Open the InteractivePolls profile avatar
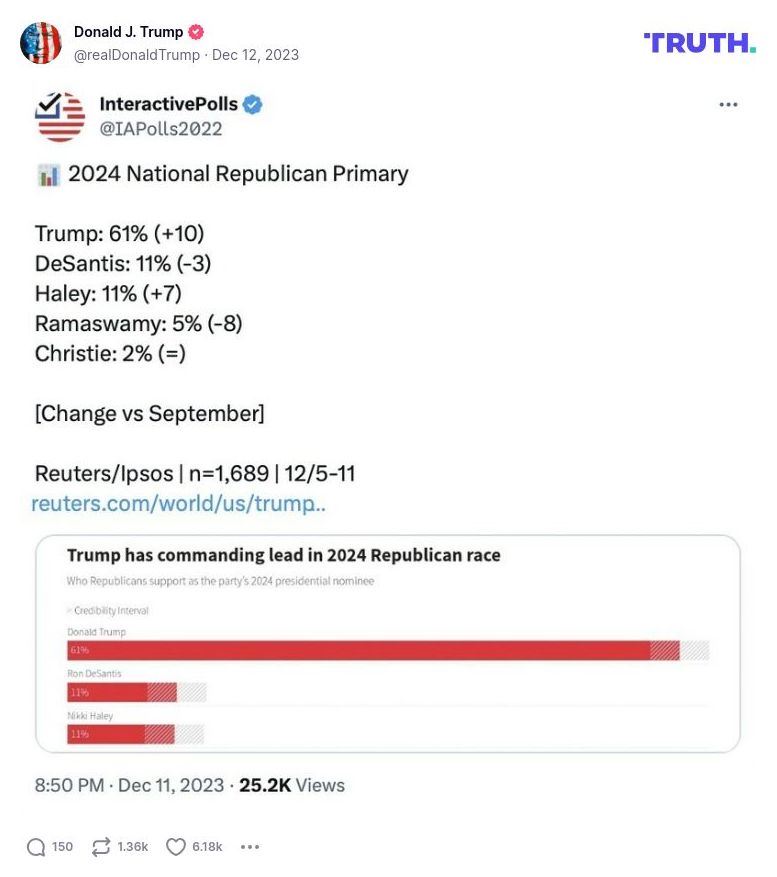The image size is (777, 877). (x=60, y=115)
